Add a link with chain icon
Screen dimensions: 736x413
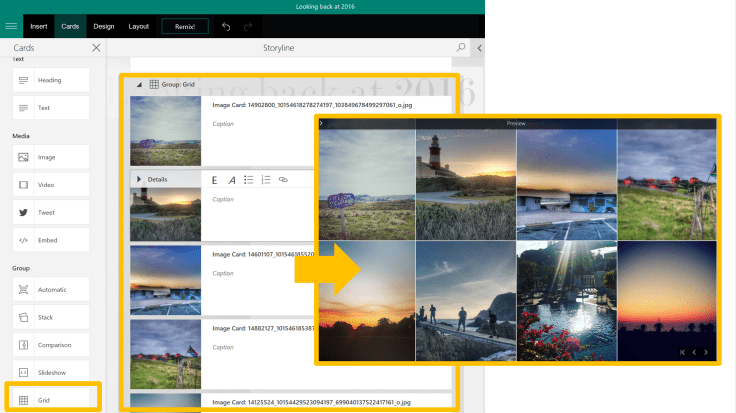pyautogui.click(x=283, y=179)
